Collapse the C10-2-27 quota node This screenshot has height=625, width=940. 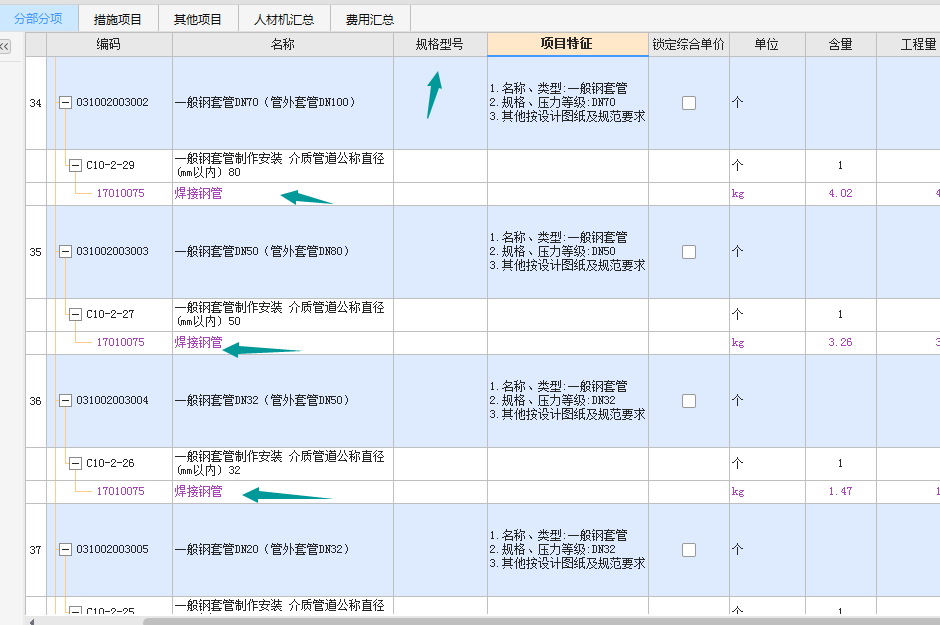tap(75, 314)
